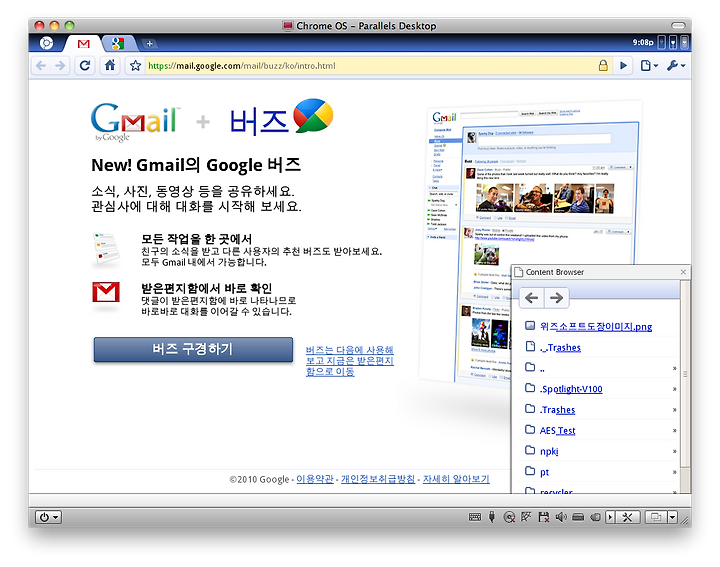Bookmark this page with the star

135,66
